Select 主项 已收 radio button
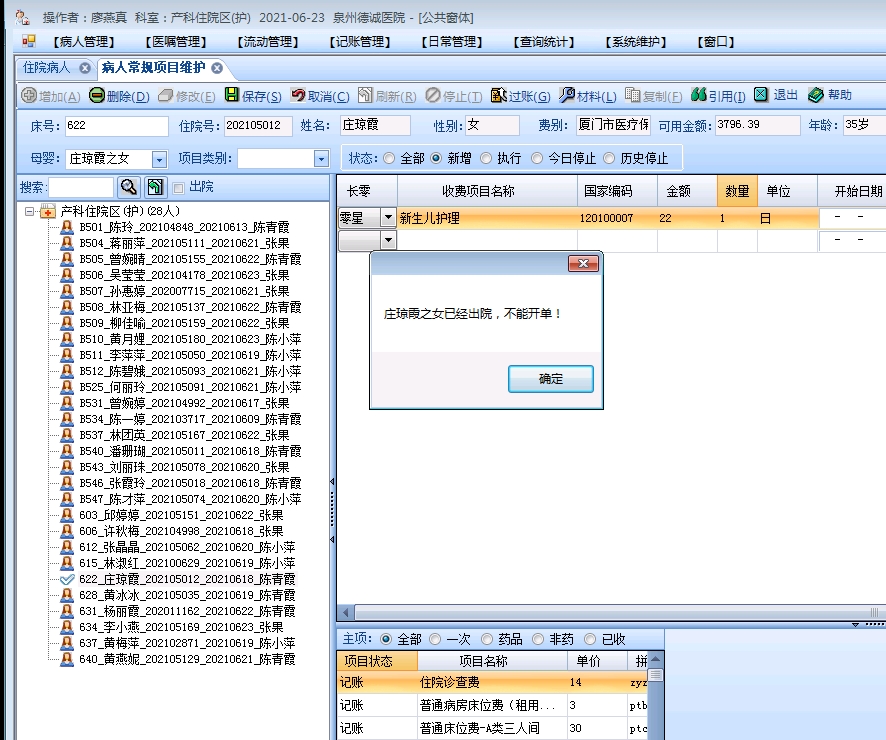The height and width of the screenshot is (740, 886). tap(590, 639)
